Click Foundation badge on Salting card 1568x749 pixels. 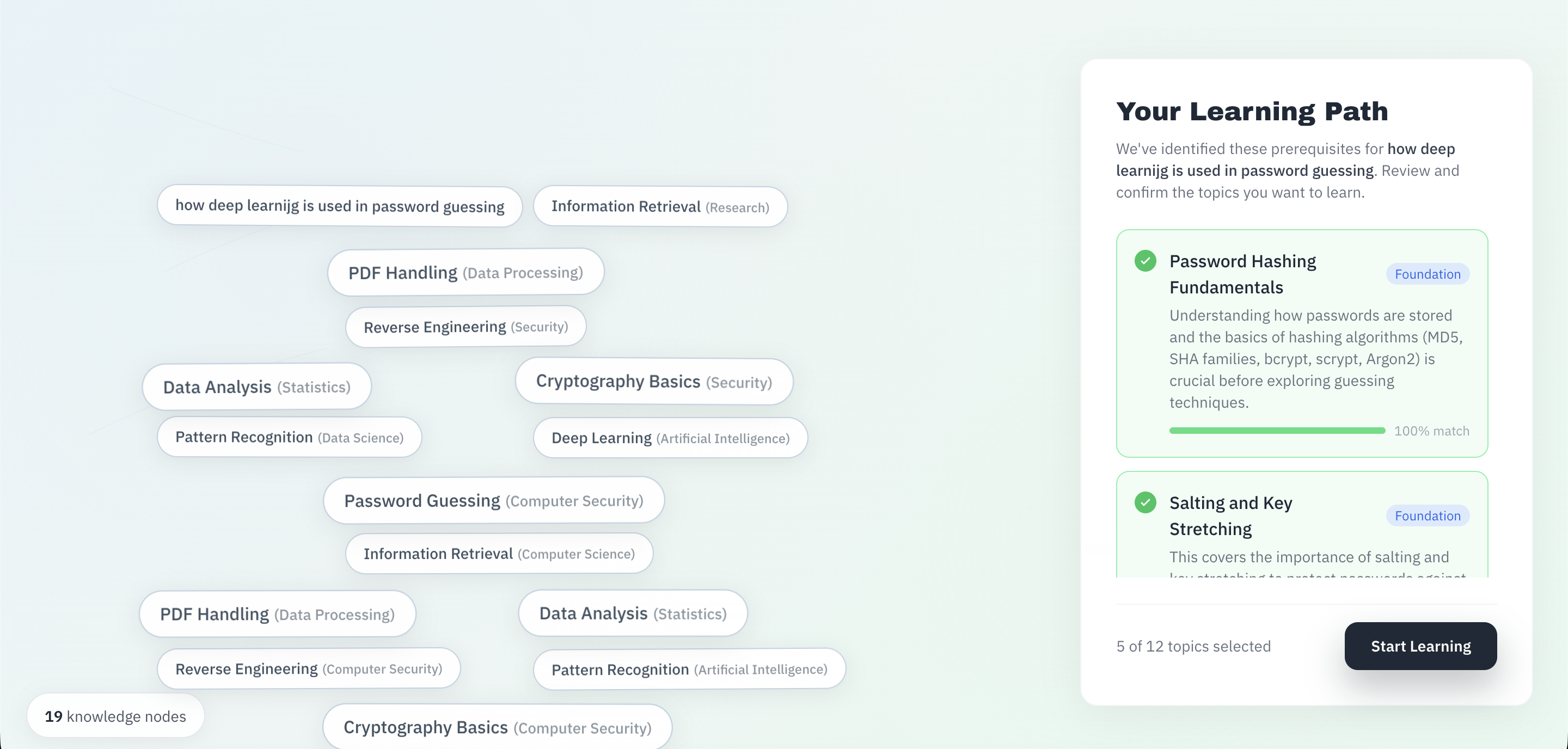pos(1427,515)
